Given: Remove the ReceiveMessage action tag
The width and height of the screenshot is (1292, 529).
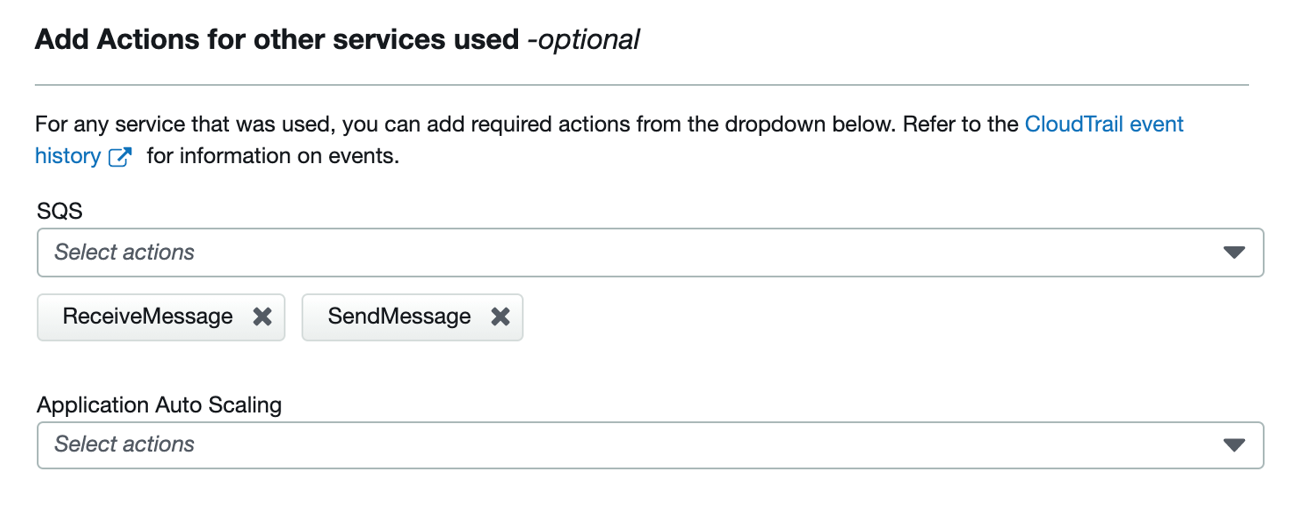Looking at the screenshot, I should (x=262, y=317).
